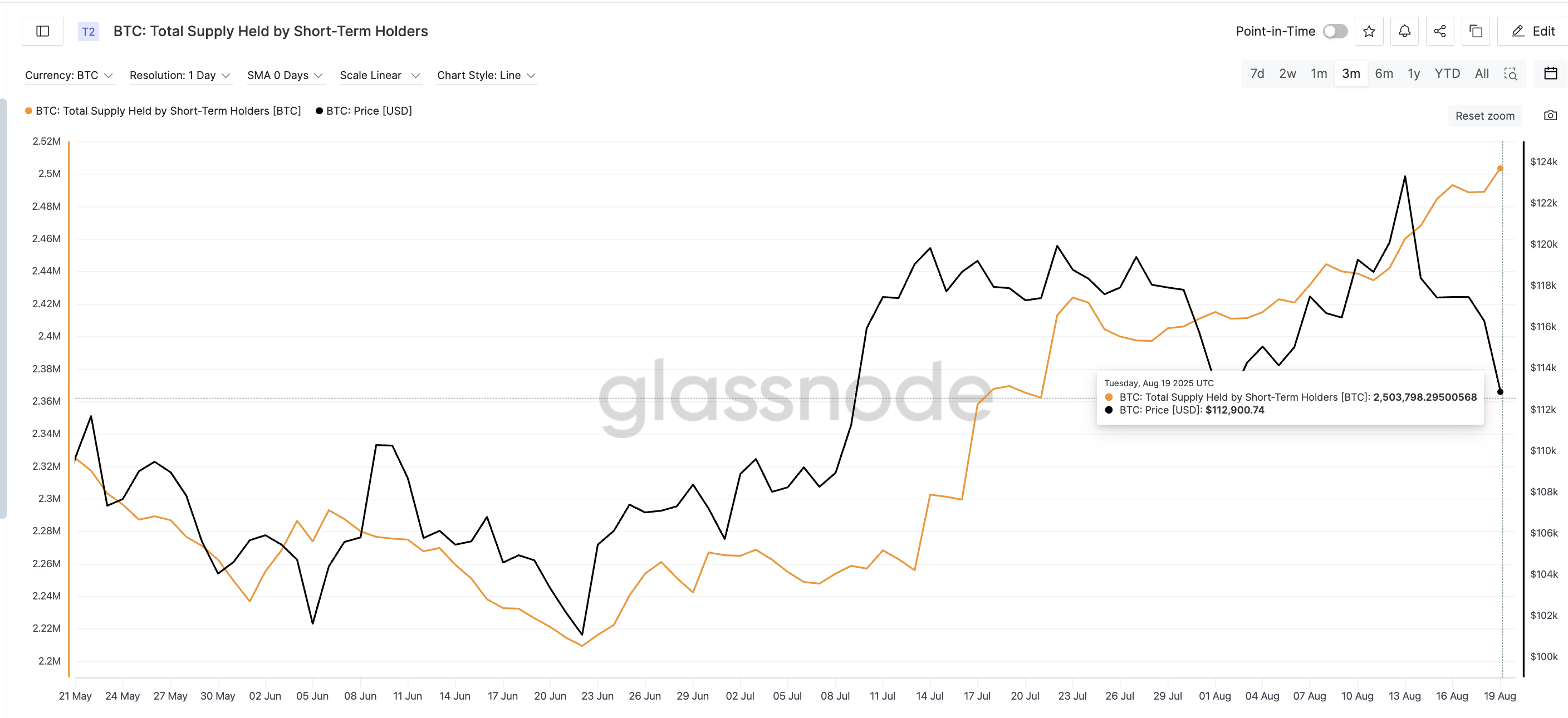Click the Edit button

(x=1534, y=31)
